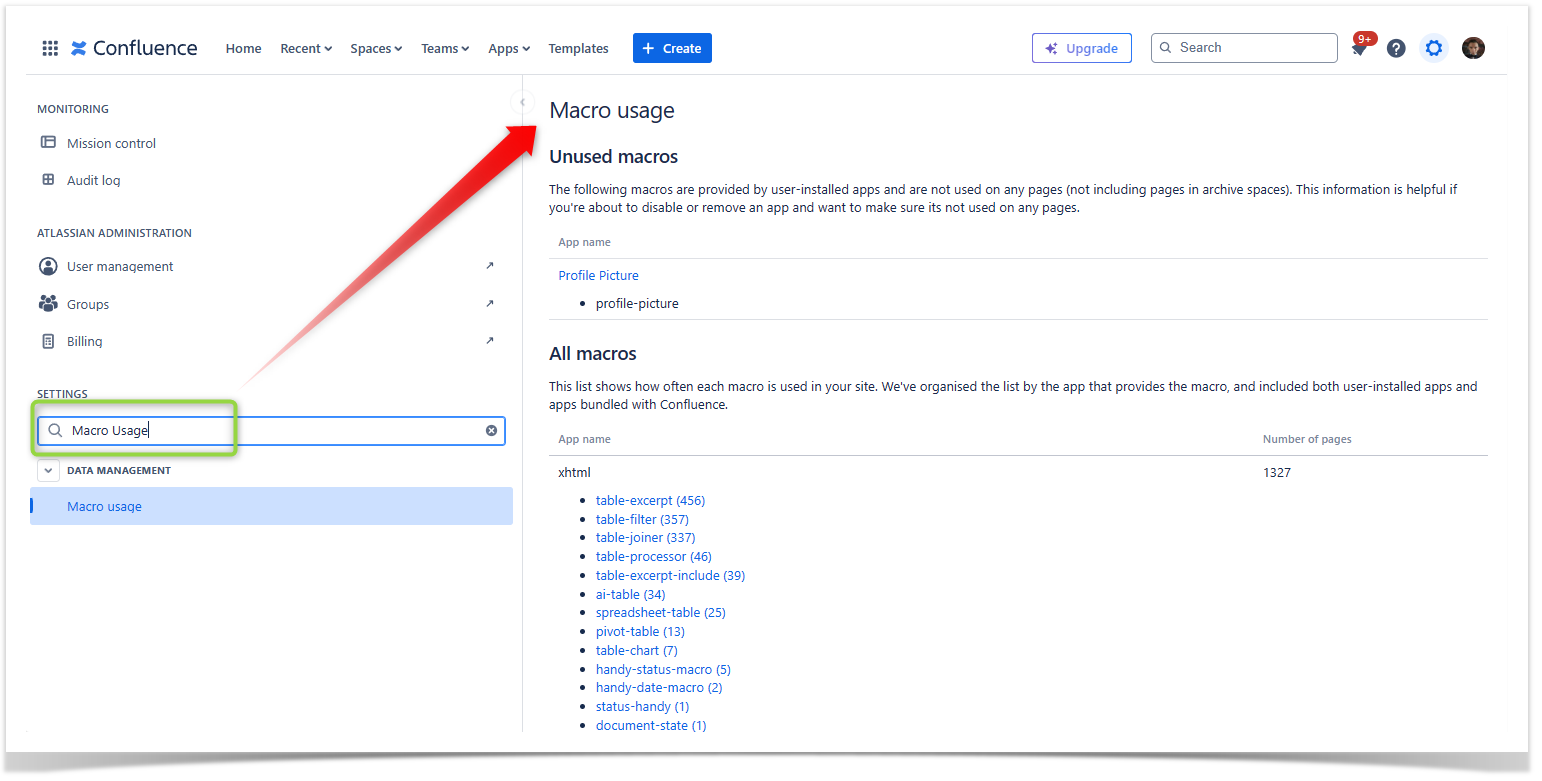Open the user profile avatar

tap(1473, 48)
